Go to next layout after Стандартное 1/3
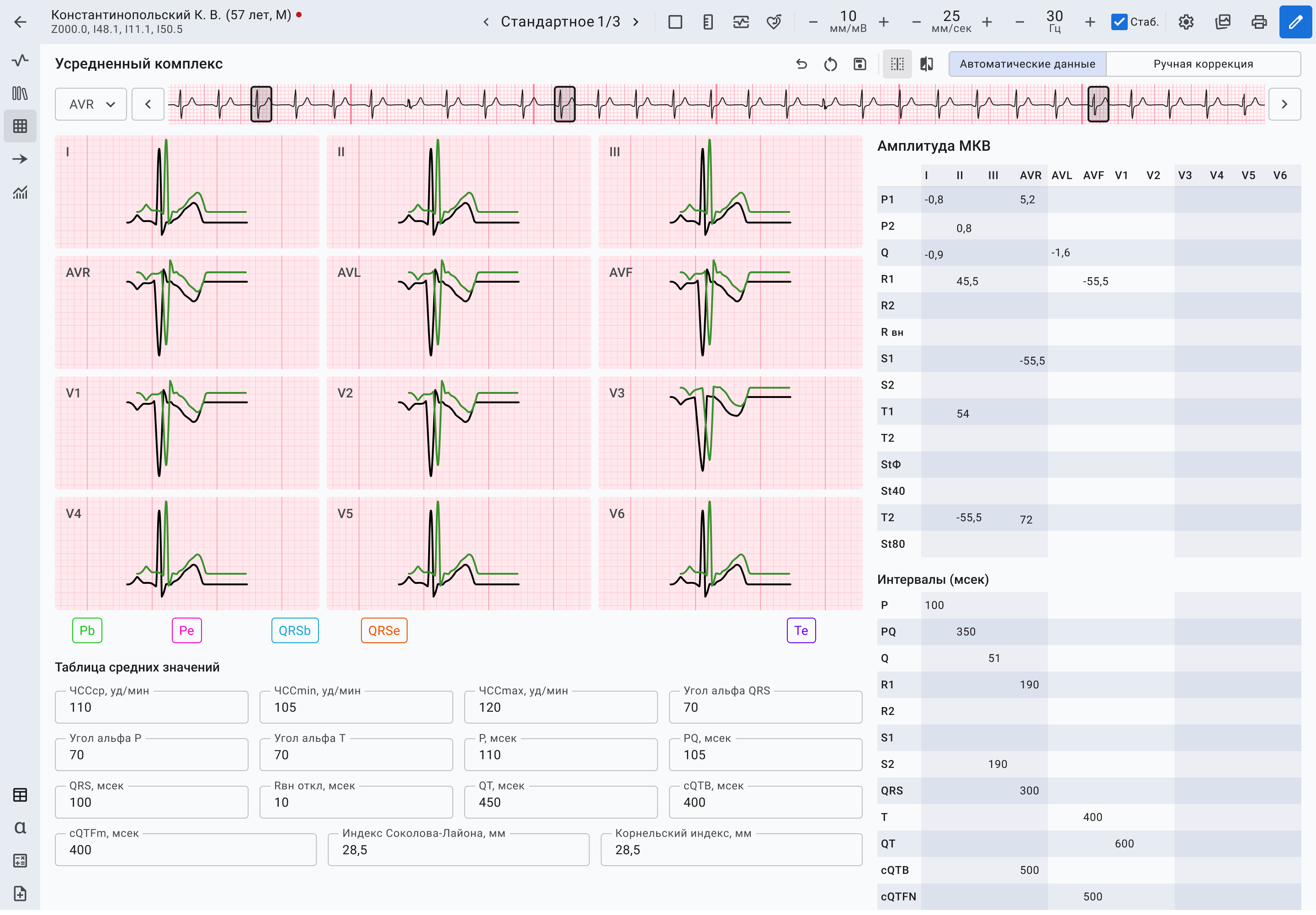This screenshot has height=915, width=1316. [636, 22]
